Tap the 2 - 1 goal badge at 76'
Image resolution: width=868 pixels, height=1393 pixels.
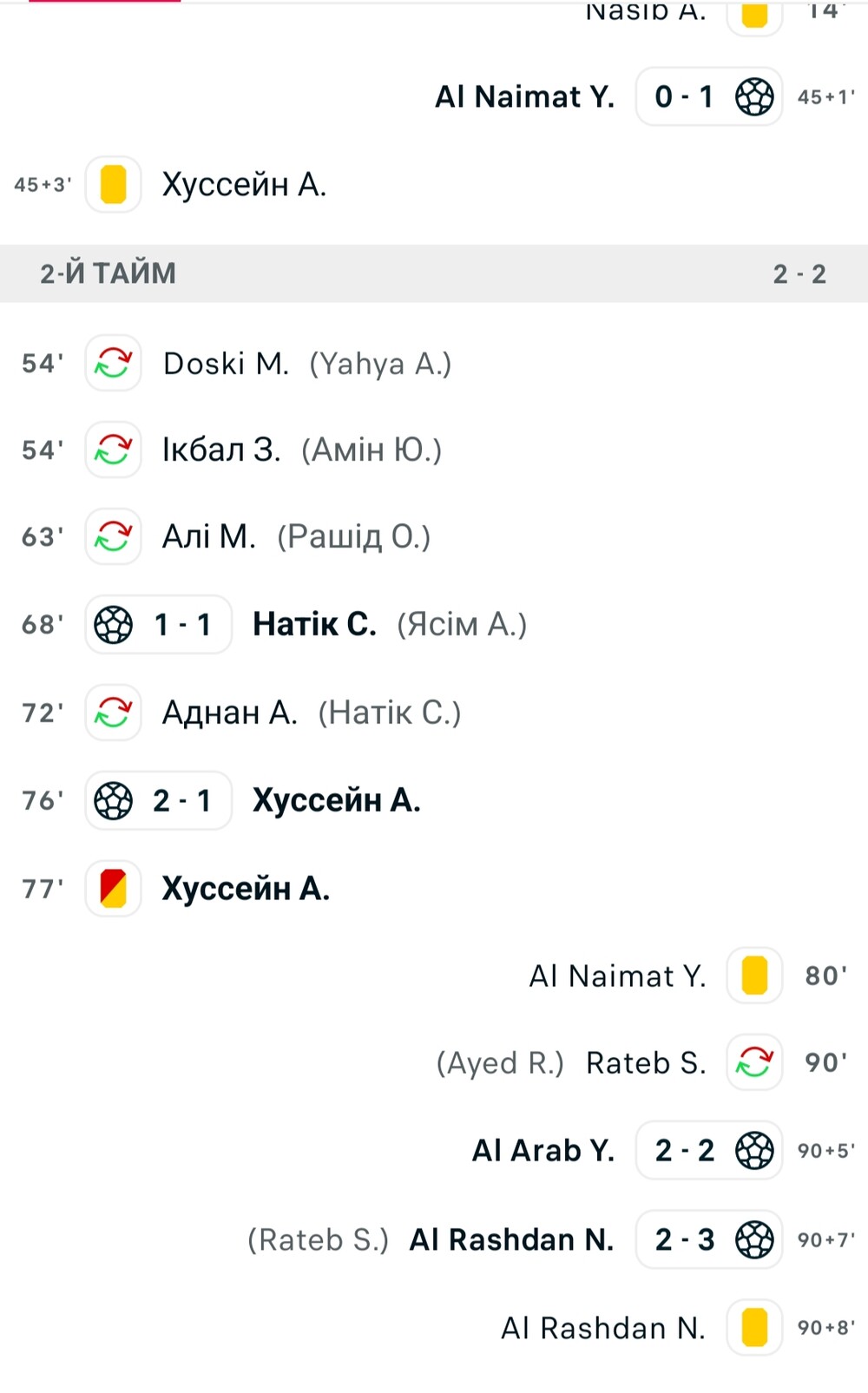[158, 800]
